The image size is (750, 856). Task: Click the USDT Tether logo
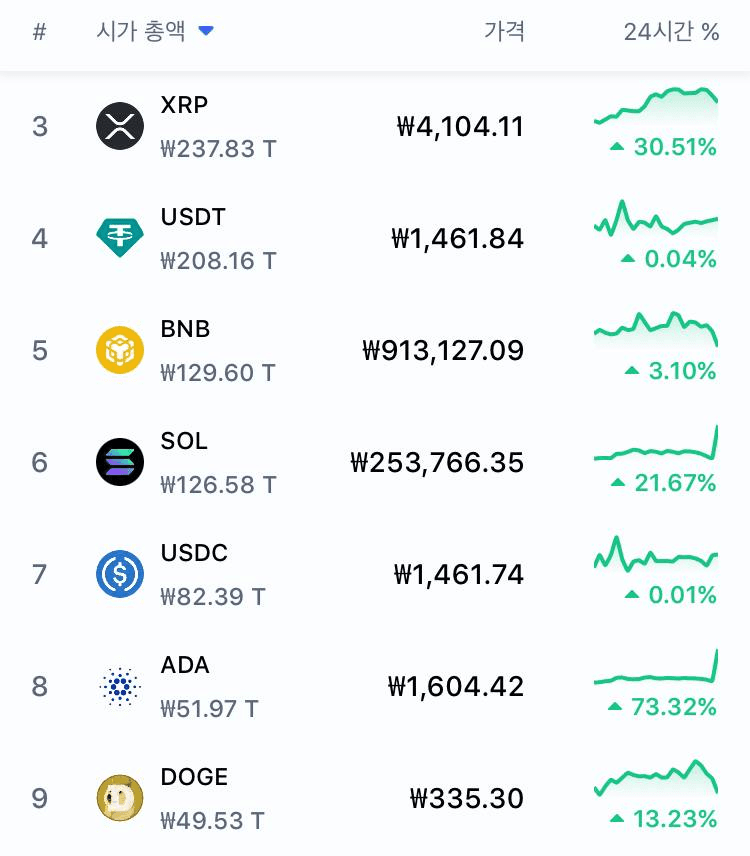(x=120, y=238)
